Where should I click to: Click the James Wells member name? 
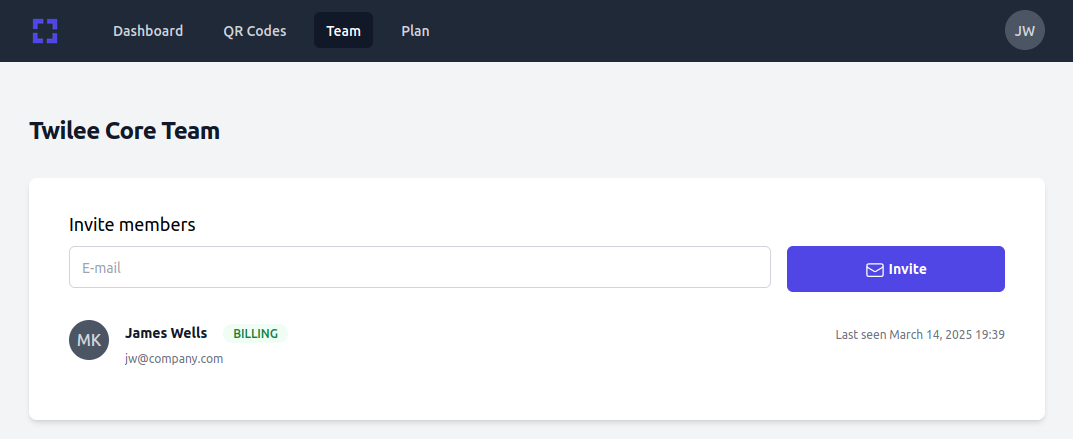(x=166, y=333)
